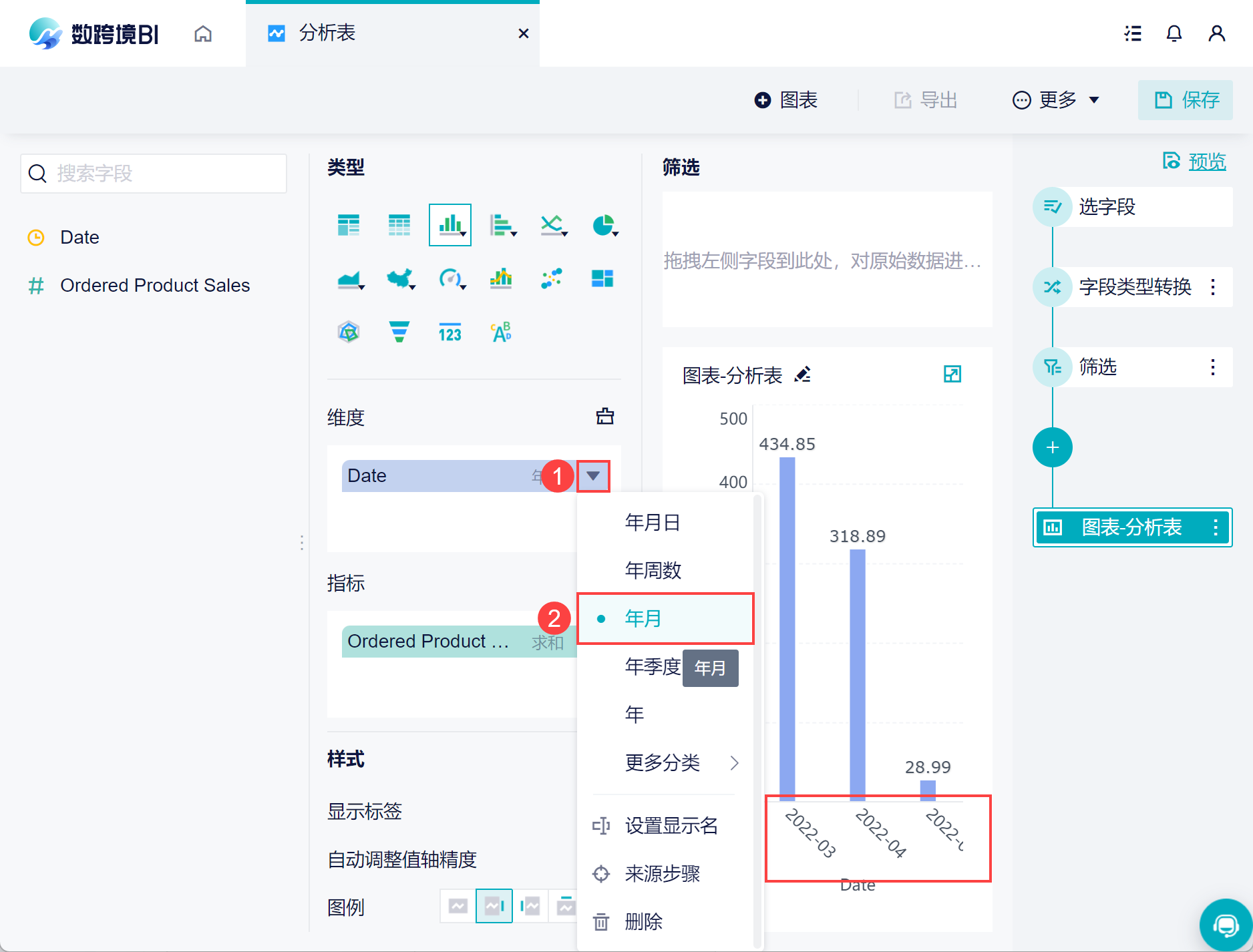Expand the chart to full view
Screen dimensions: 1253x952
coord(952,374)
